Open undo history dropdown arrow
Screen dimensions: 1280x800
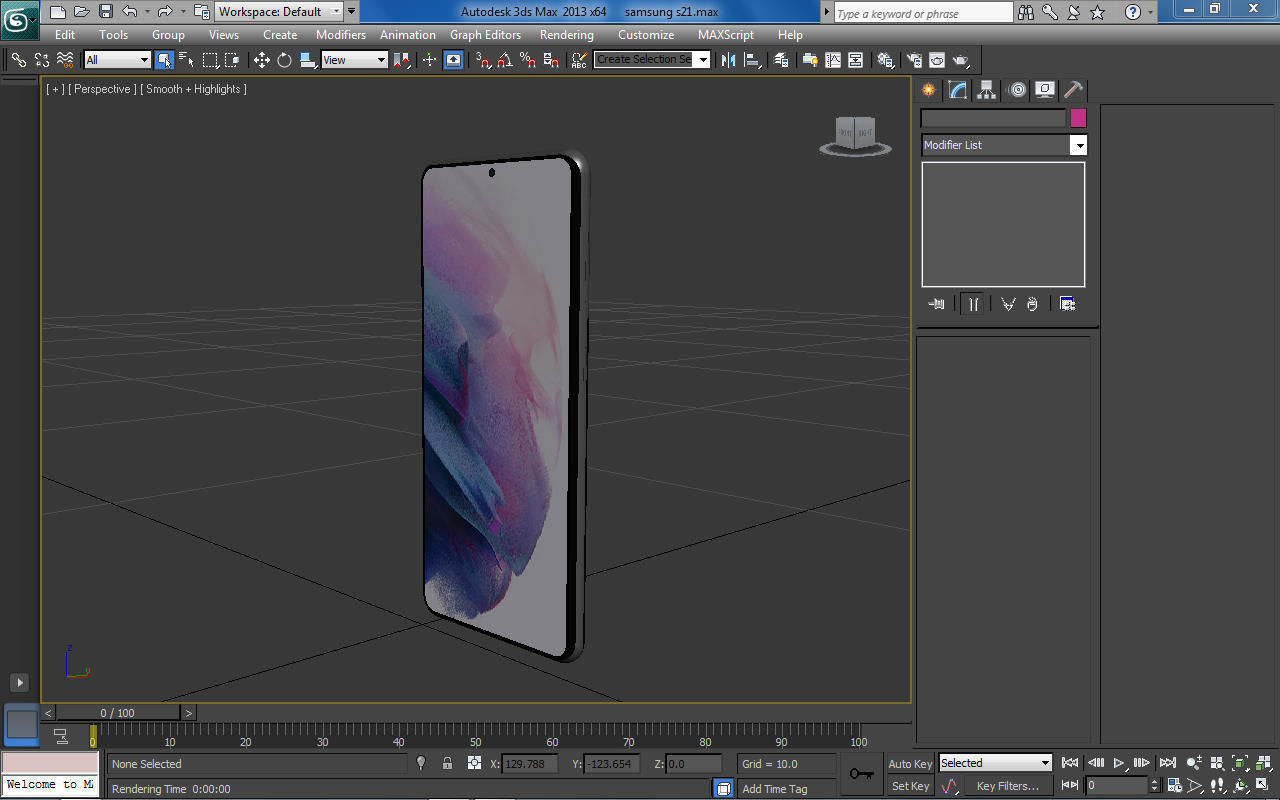coord(147,12)
